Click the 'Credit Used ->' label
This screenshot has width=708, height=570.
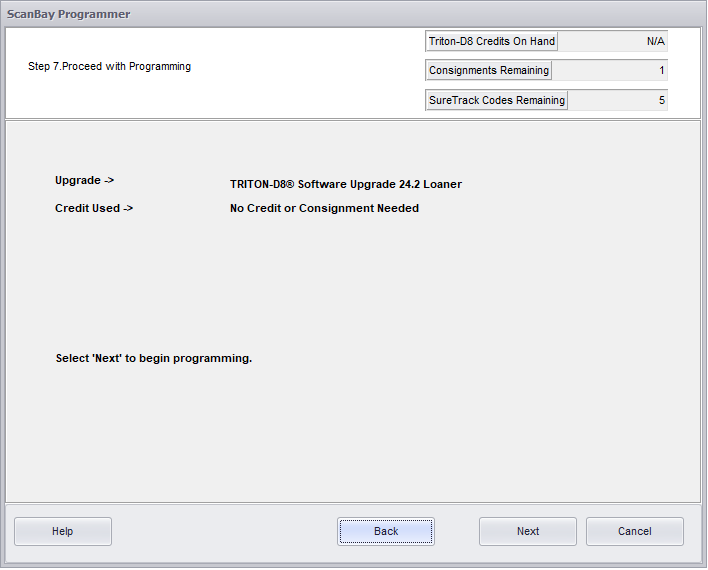(x=94, y=208)
